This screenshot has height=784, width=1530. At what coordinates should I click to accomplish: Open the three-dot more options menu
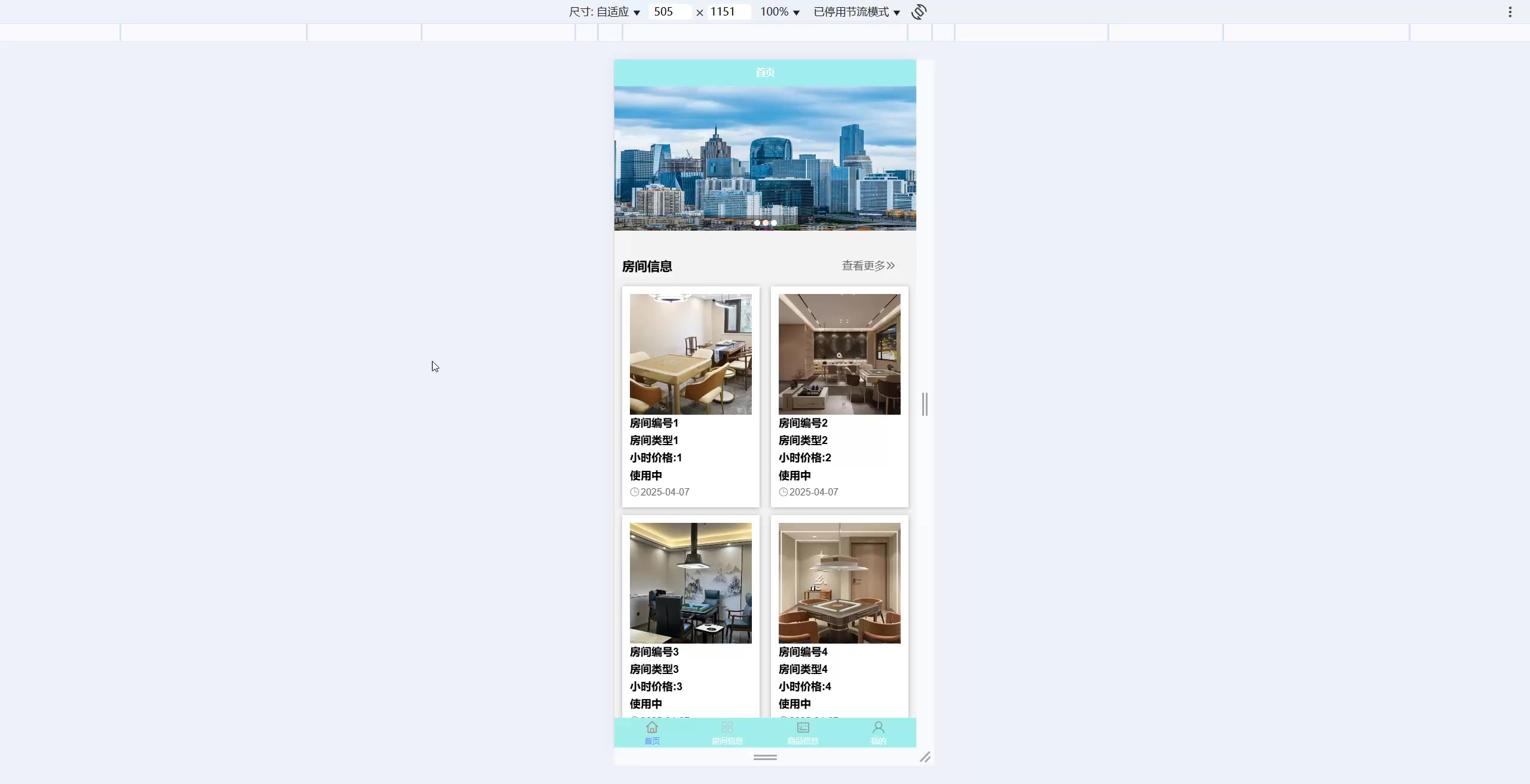click(x=1510, y=12)
